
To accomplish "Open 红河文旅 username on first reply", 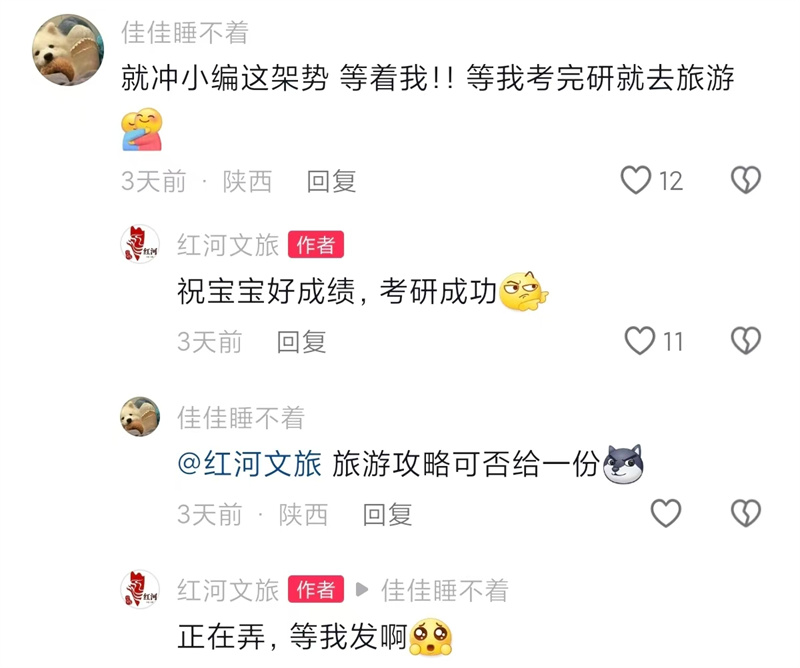I will coord(228,245).
